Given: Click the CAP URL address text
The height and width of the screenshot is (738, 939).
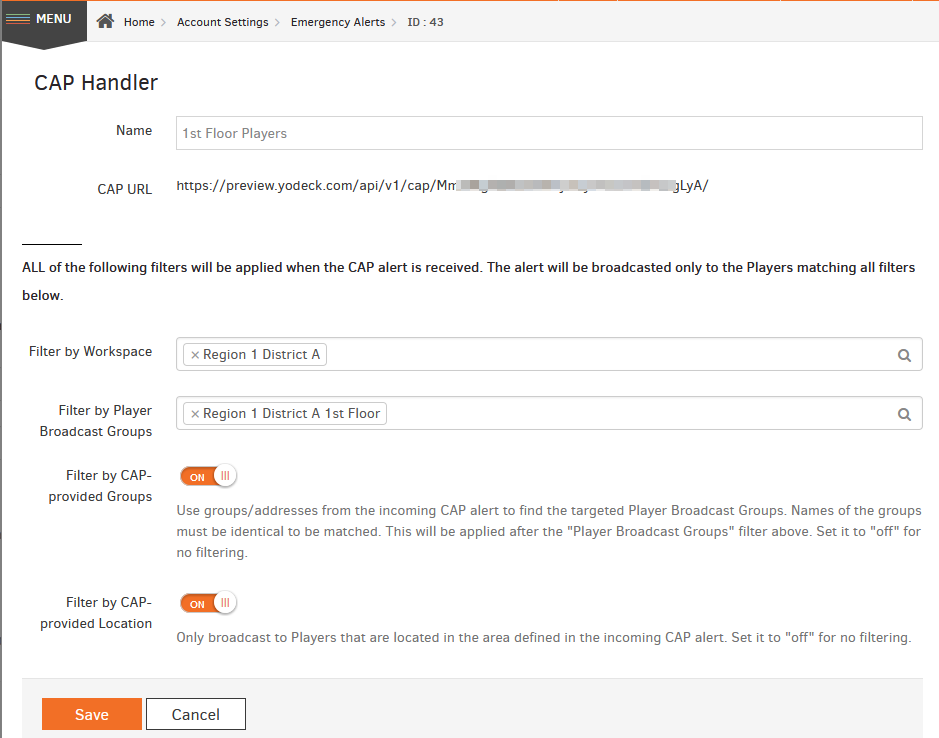Looking at the screenshot, I should (442, 186).
